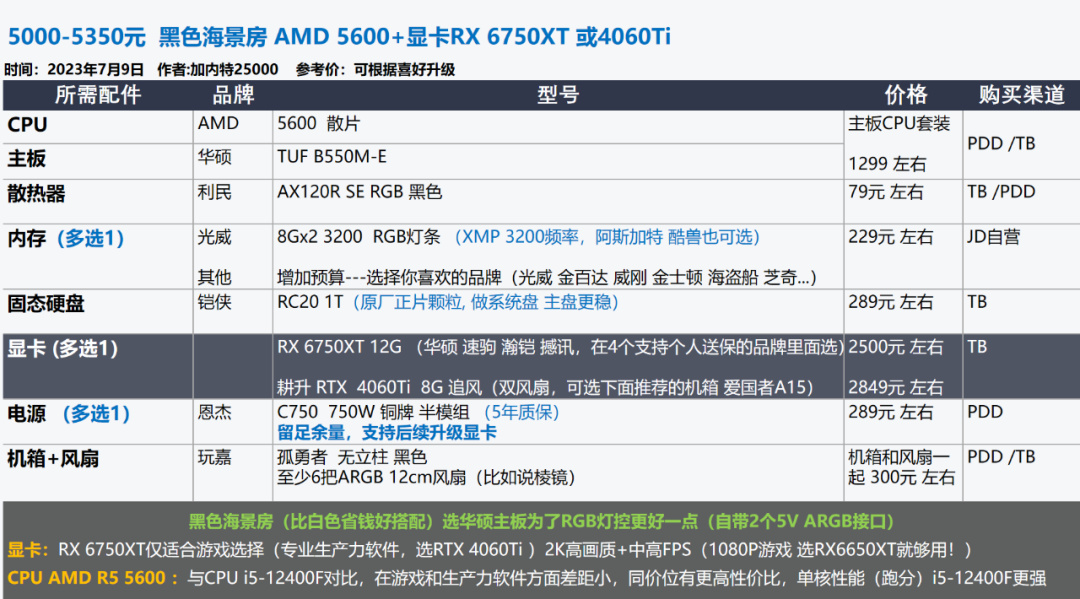Image resolution: width=1080 pixels, height=599 pixels.
Task: Click the "TUF B550M-E" model cell
Action: click(332, 157)
